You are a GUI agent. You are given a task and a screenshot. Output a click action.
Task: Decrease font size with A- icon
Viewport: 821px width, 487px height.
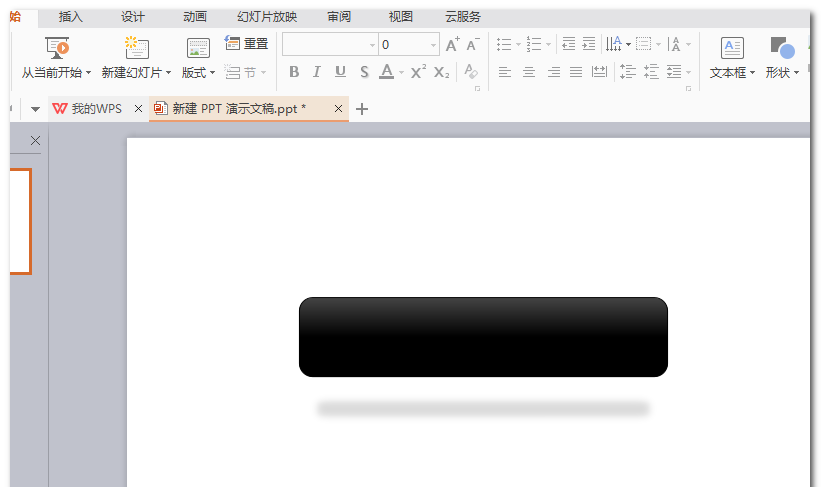pos(473,45)
